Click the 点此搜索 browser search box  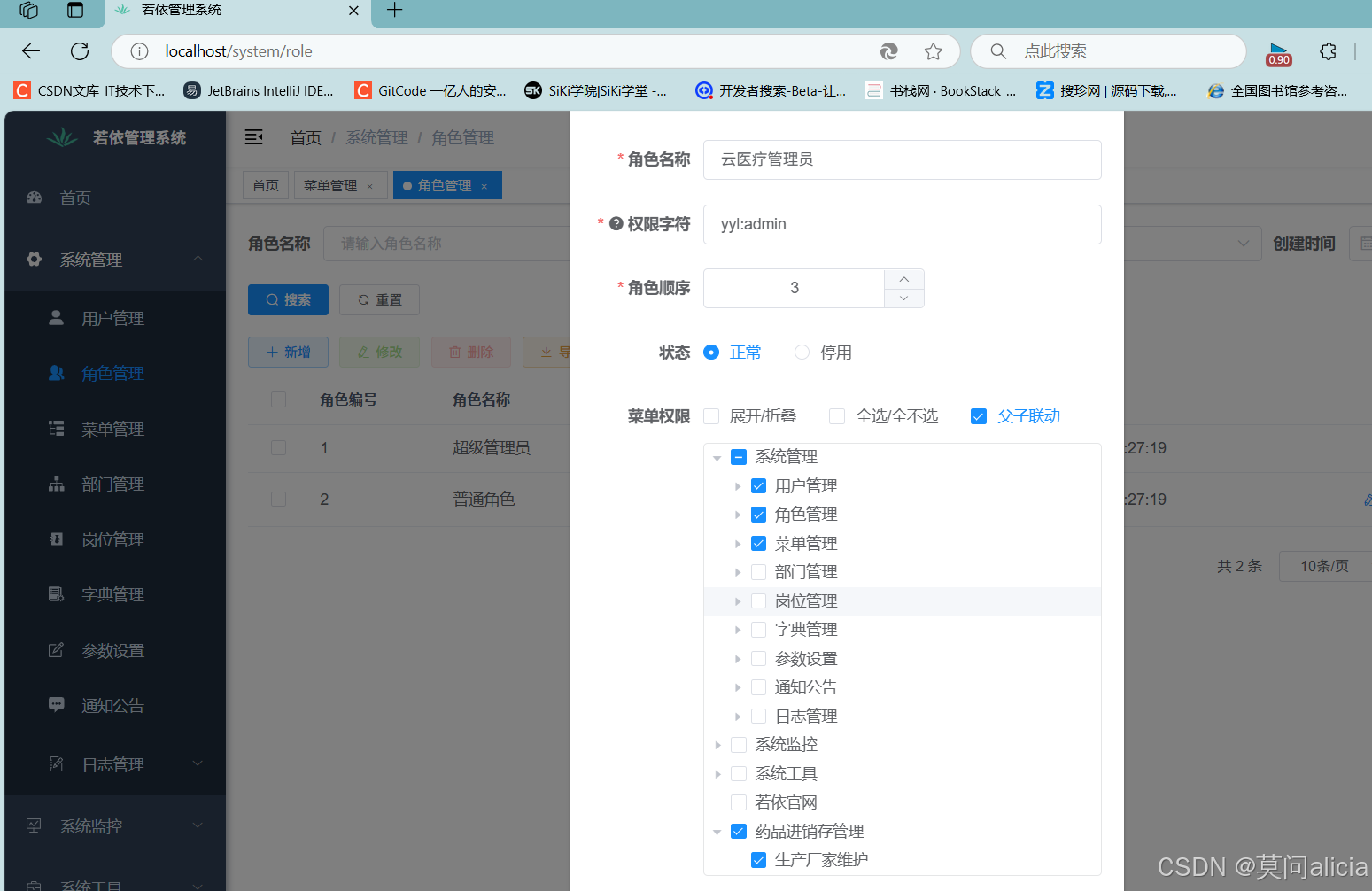pos(1108,51)
